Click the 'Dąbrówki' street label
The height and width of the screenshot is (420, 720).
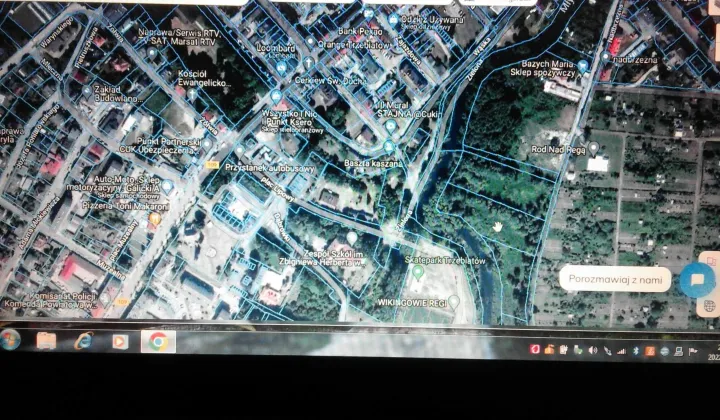282,227
